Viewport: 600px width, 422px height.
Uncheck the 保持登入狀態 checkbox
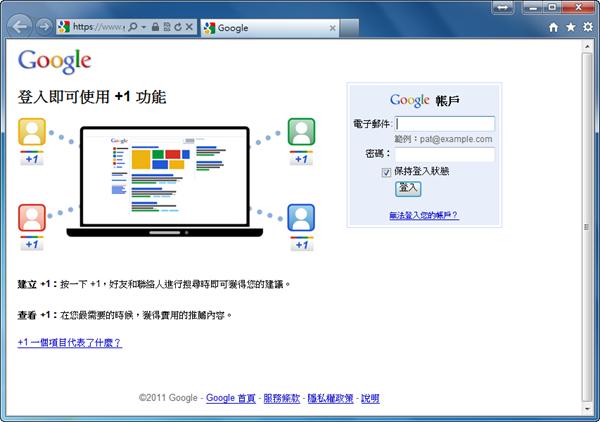pyautogui.click(x=386, y=173)
